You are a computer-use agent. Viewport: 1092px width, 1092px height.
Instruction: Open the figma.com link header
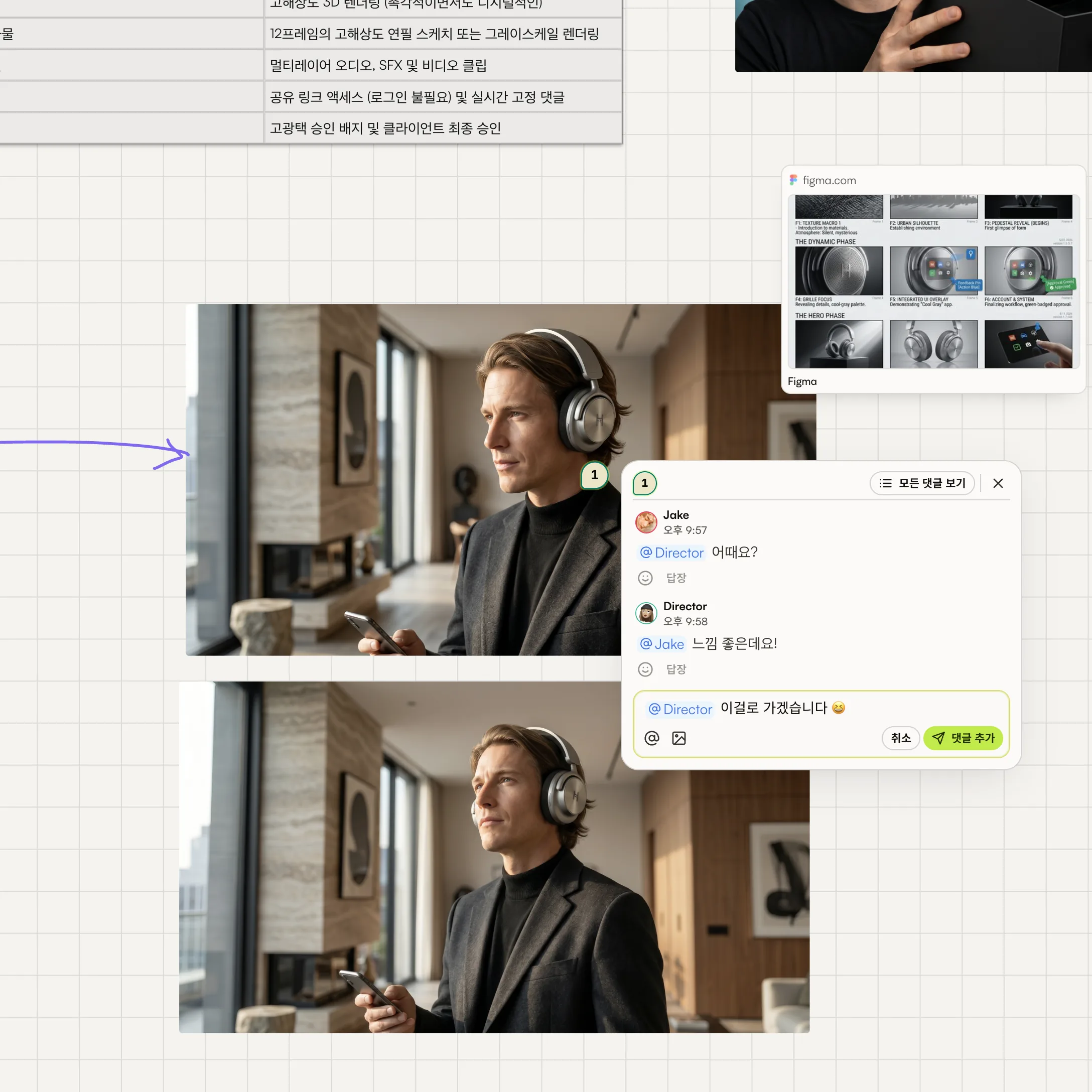tap(829, 180)
